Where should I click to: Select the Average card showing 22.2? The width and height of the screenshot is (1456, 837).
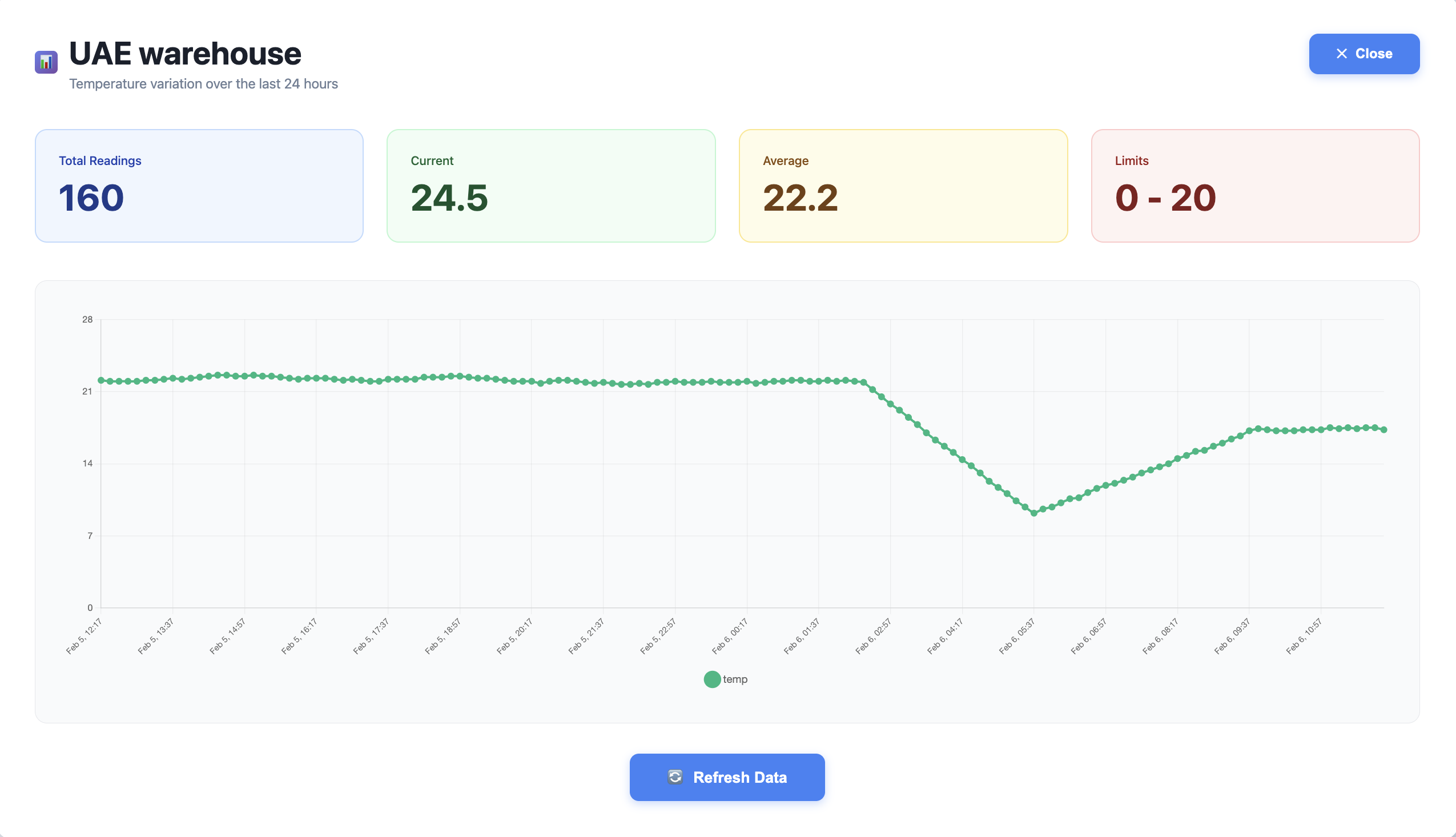[x=904, y=186]
